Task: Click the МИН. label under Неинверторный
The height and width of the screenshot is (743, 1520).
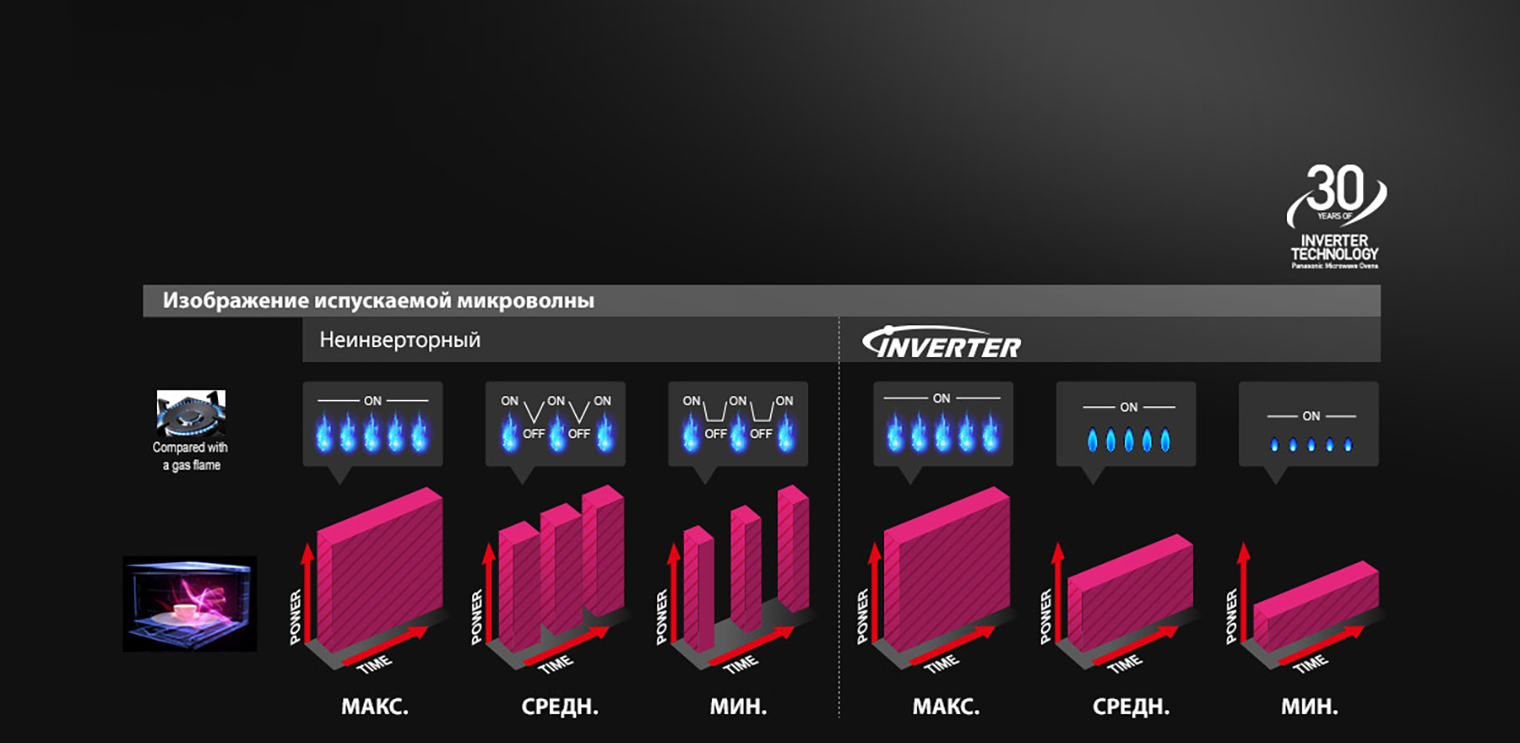Action: pos(738,707)
